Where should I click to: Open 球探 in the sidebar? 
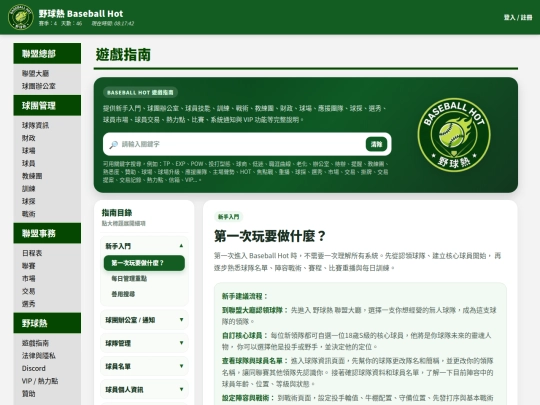(x=29, y=201)
